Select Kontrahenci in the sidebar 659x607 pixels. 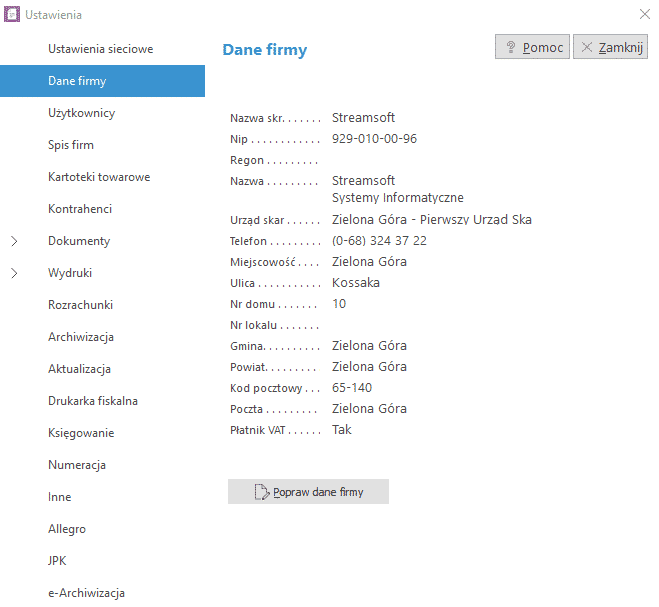(80, 209)
